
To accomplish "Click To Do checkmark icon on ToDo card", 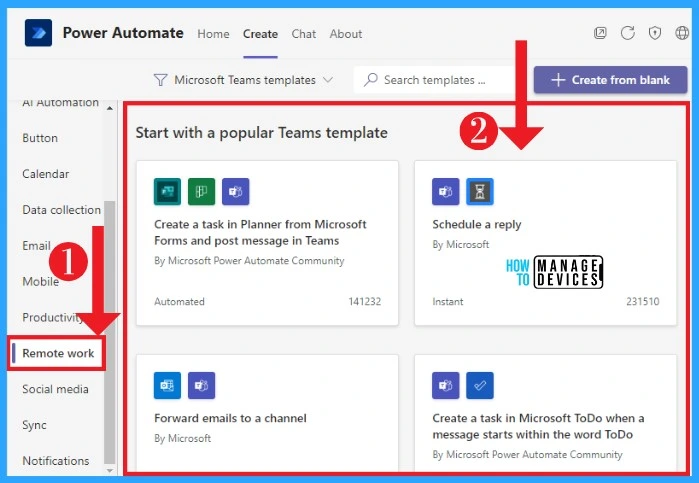I will (x=480, y=385).
